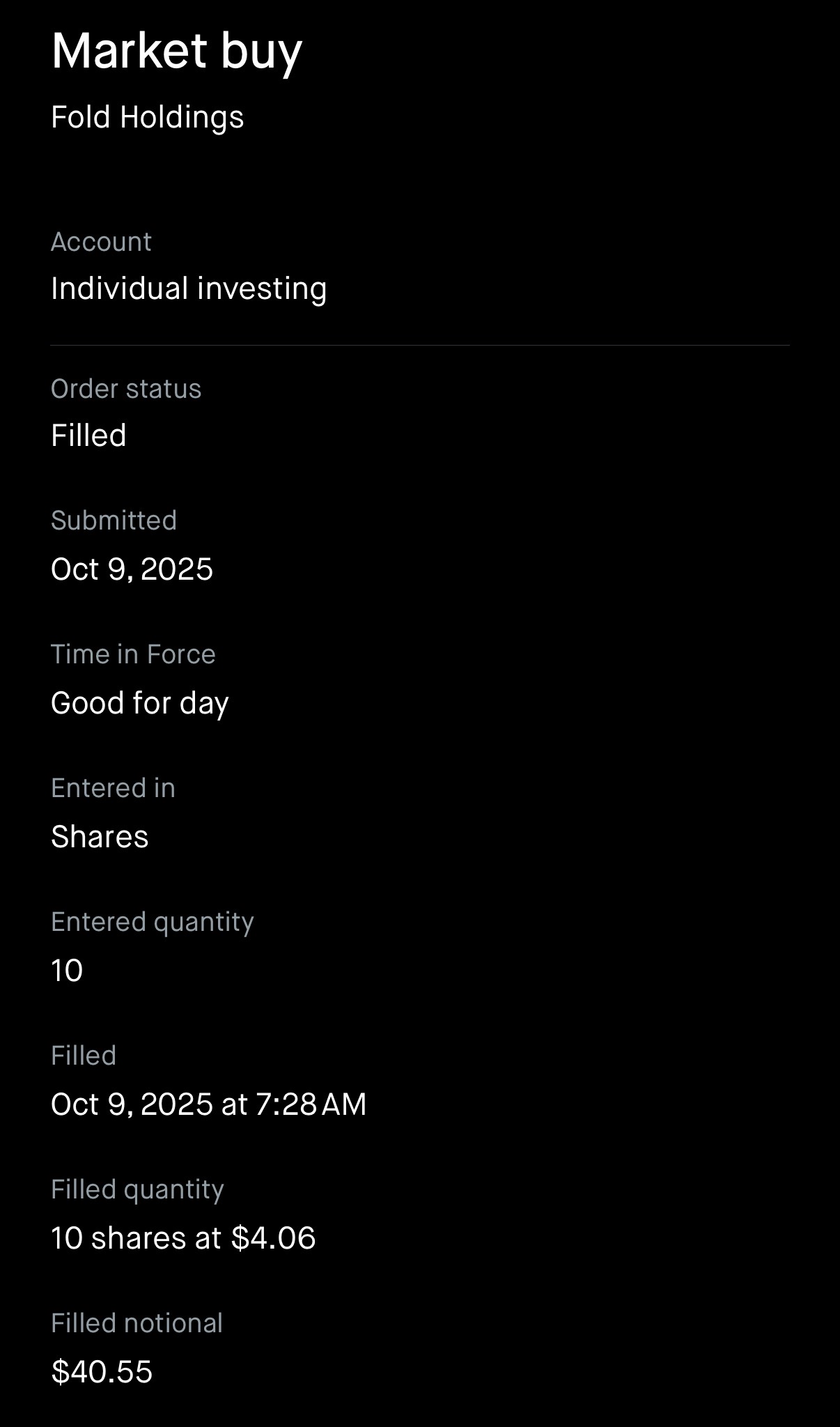This screenshot has width=840, height=1427.
Task: Open the Fold Holdings stock name
Action: pos(147,117)
